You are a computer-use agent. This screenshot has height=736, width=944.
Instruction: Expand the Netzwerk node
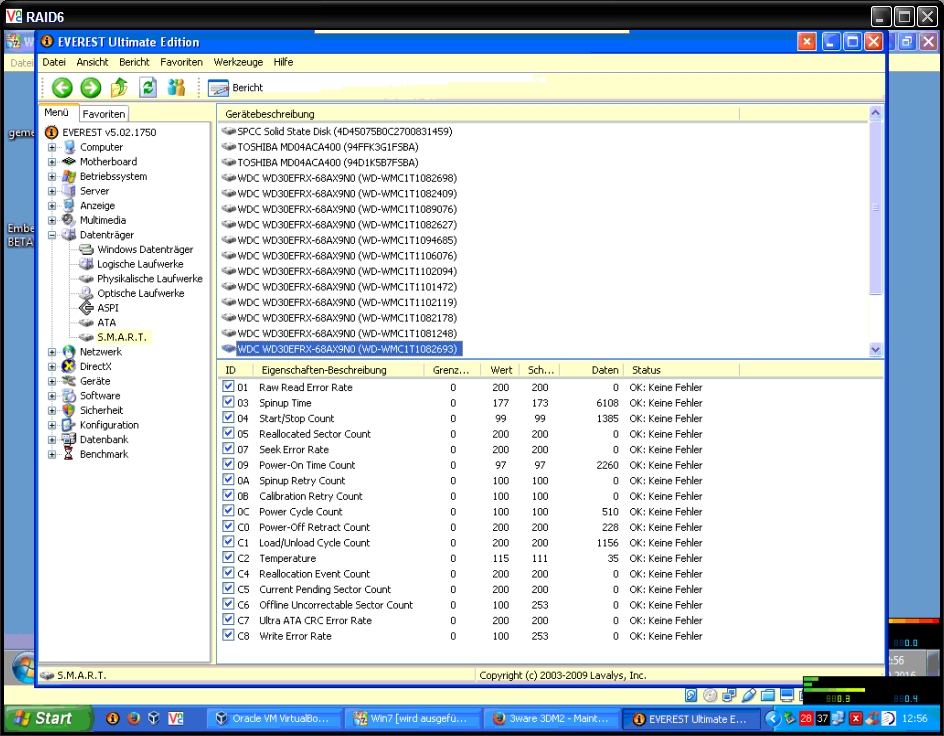(x=52, y=351)
